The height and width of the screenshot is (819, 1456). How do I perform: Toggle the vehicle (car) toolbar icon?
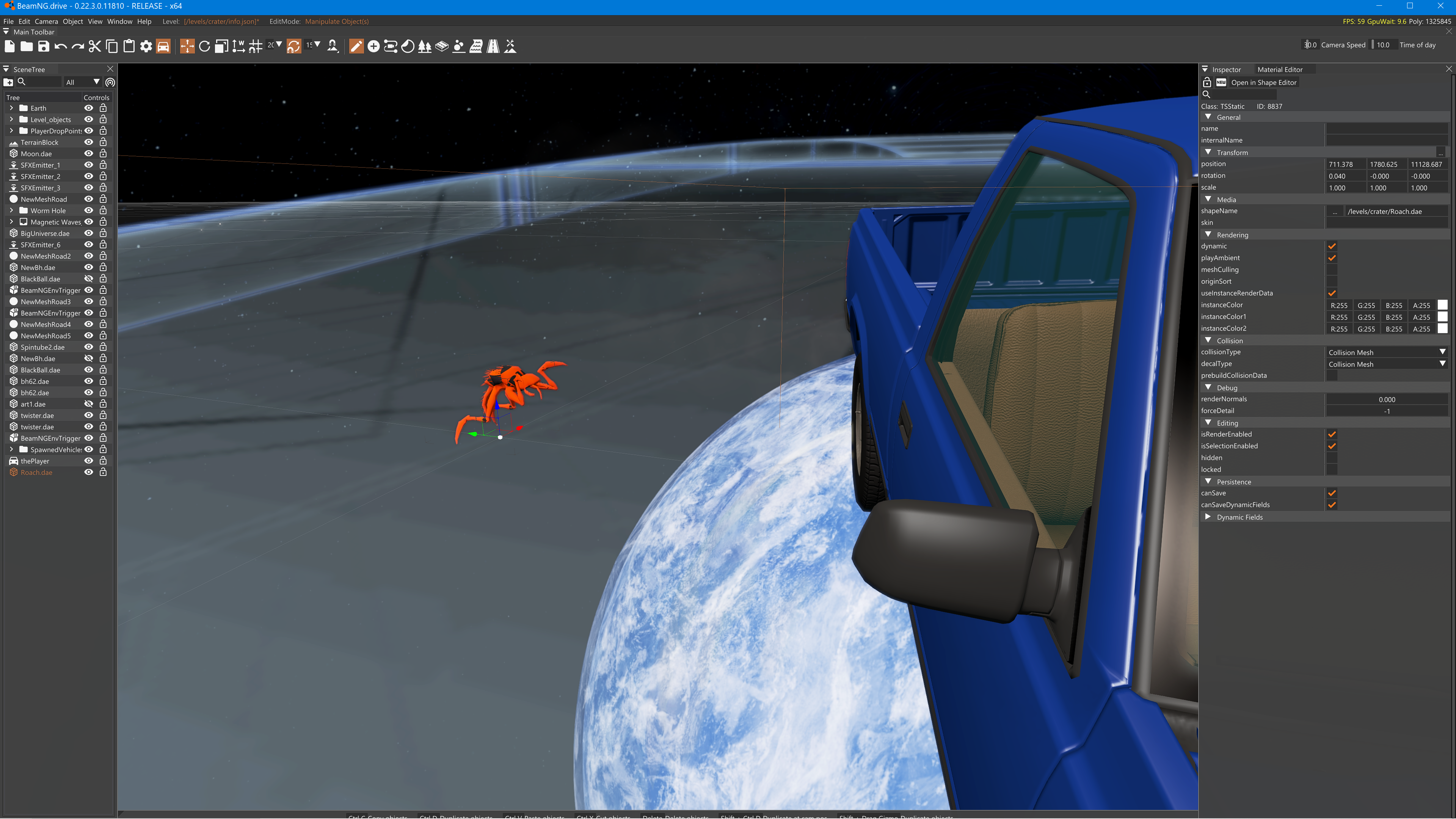[163, 46]
